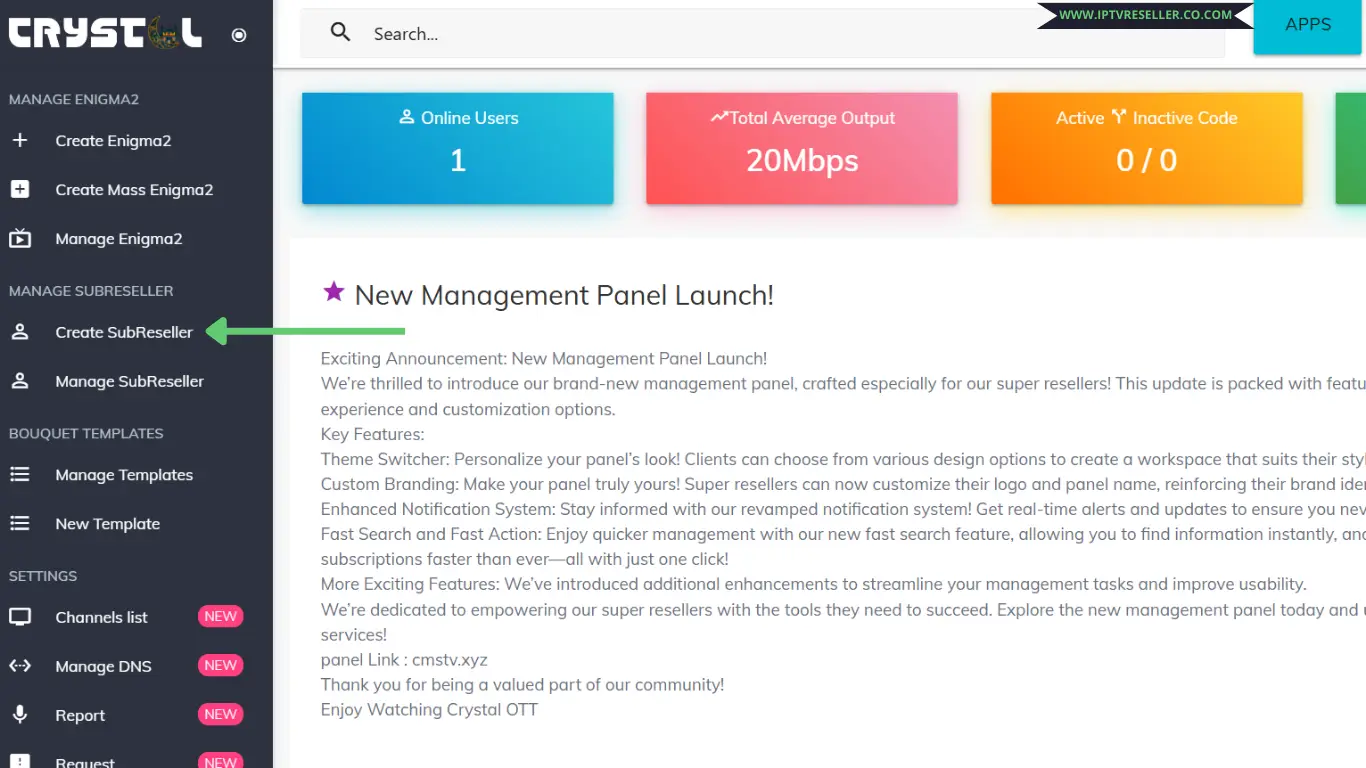Click the code-arrows icon beside Manage DNS

tap(20, 666)
